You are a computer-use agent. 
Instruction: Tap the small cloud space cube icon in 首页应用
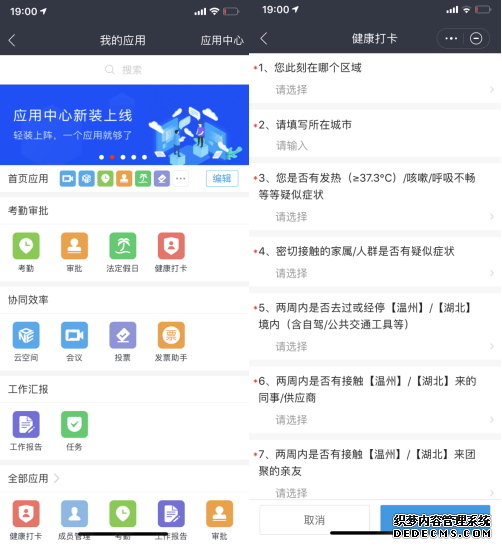point(86,179)
